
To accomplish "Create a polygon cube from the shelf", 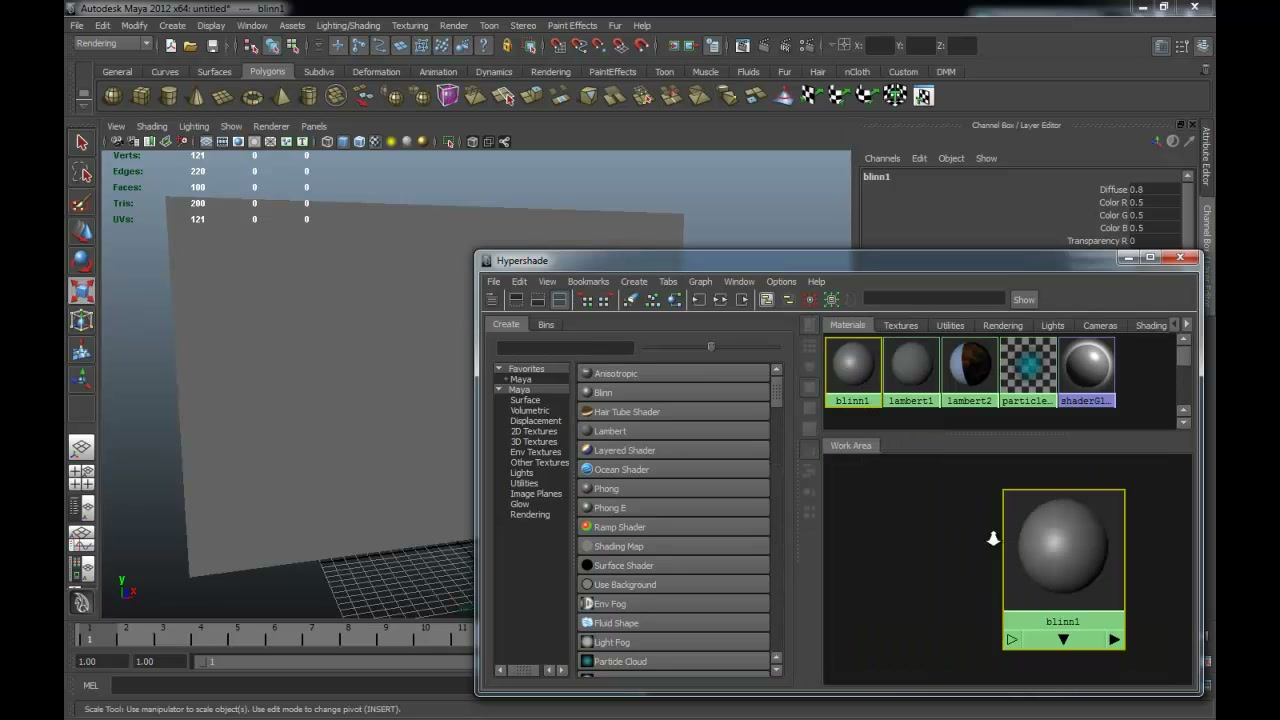I will point(141,96).
